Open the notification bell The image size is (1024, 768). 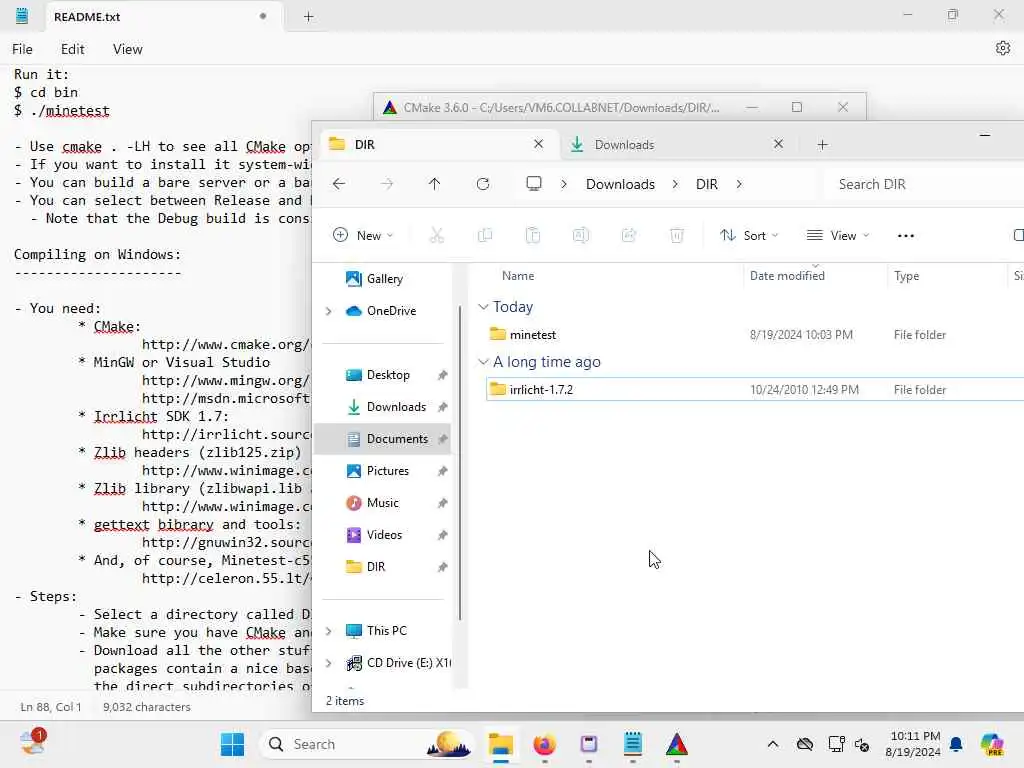[x=955, y=744]
